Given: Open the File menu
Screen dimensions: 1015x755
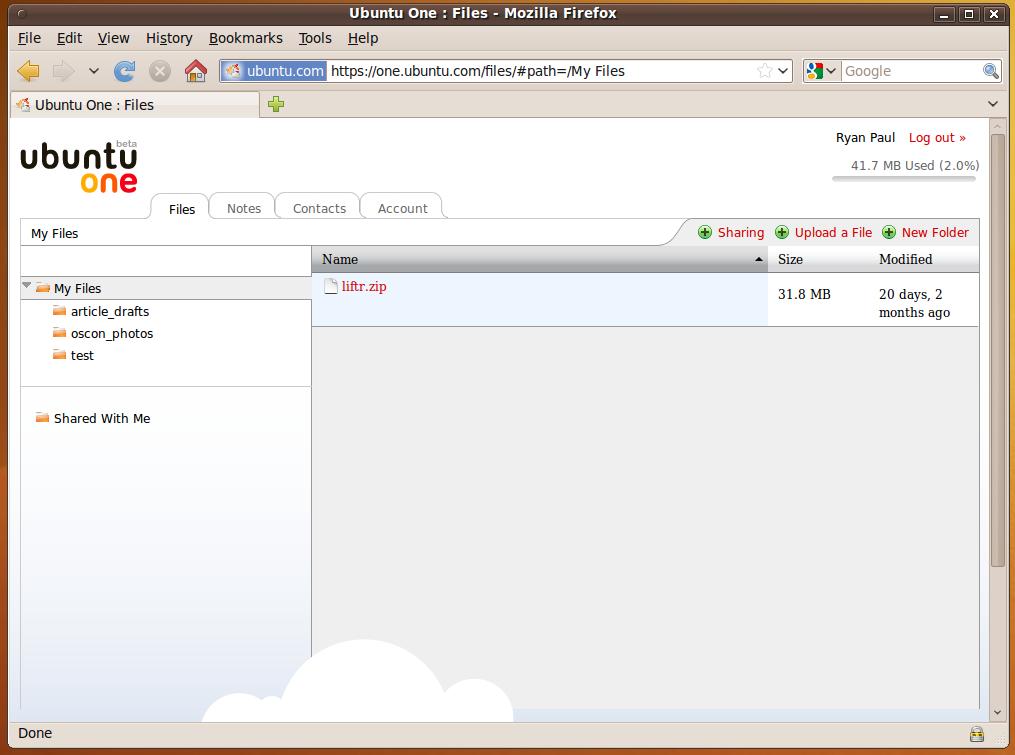Looking at the screenshot, I should coord(29,38).
